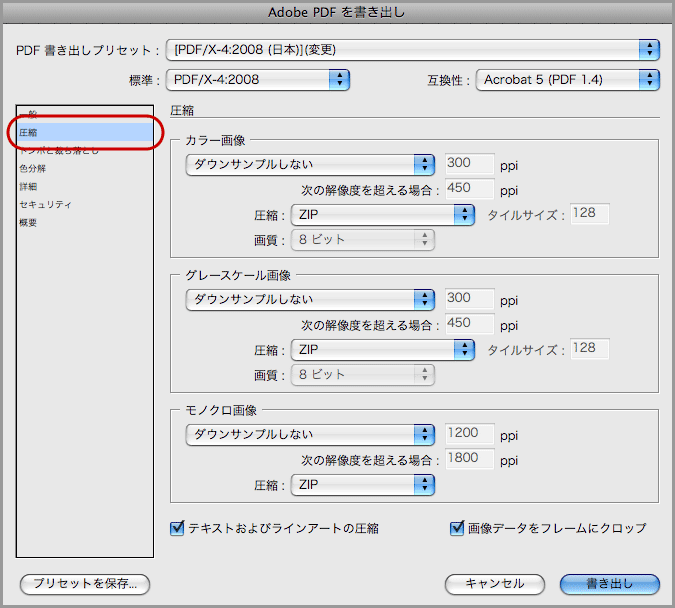The height and width of the screenshot is (608, 675).
Task: Select 詳細 in the category list
Action: tap(85, 186)
